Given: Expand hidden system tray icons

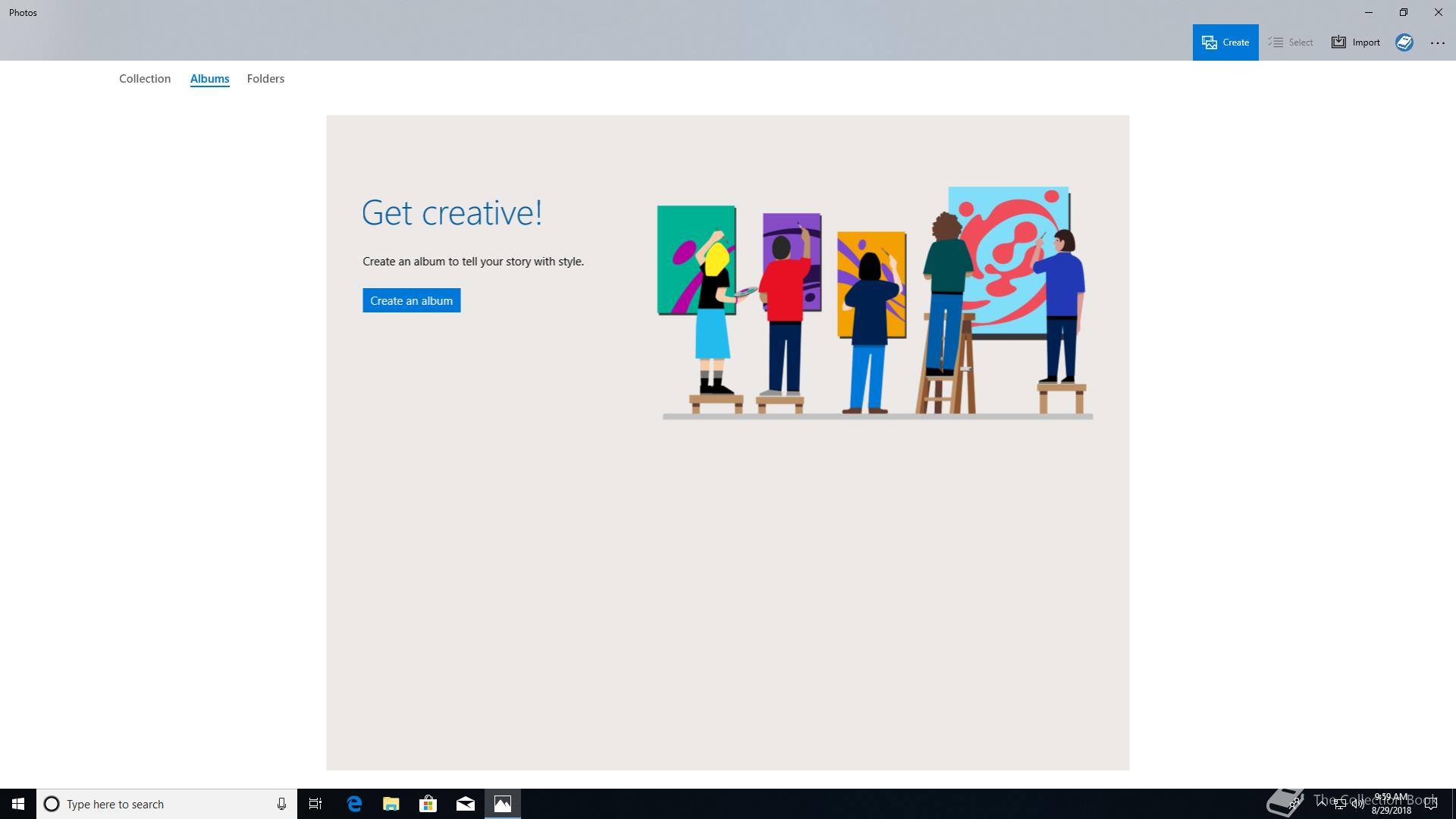Looking at the screenshot, I should tap(1321, 804).
